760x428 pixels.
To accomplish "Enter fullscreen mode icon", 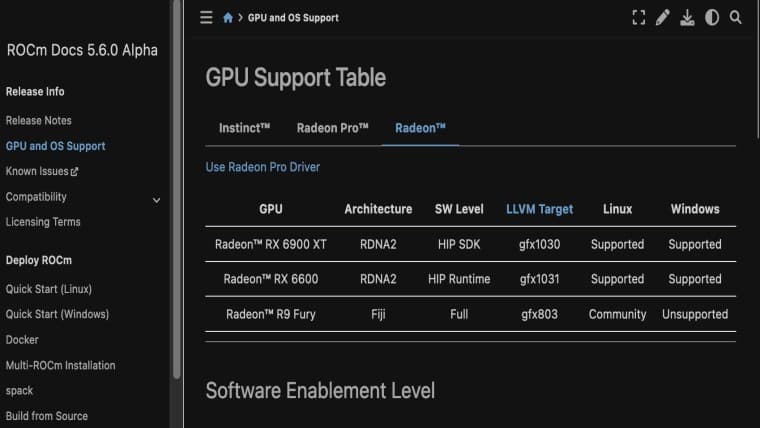I will pyautogui.click(x=639, y=17).
